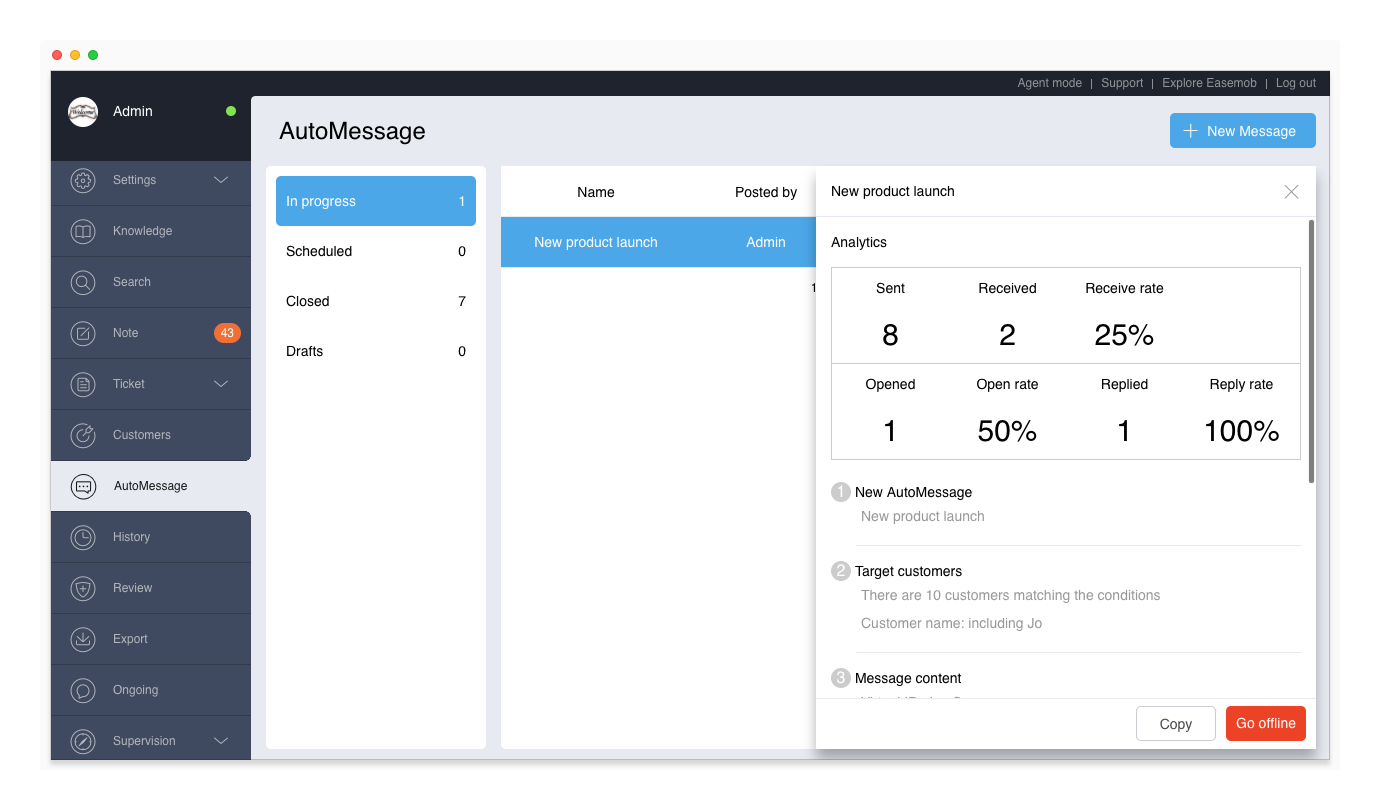Expand the Ticket submenu chevron

click(x=221, y=384)
